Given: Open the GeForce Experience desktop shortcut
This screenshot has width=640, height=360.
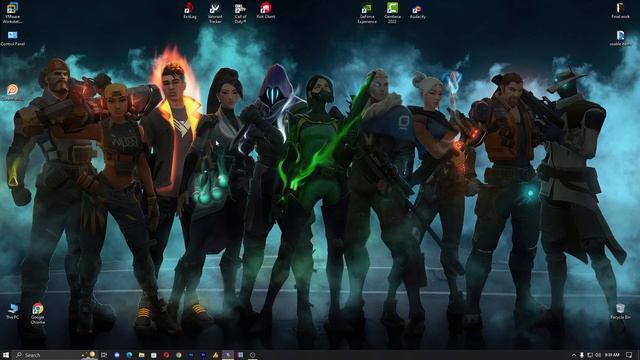Looking at the screenshot, I should coord(367,13).
